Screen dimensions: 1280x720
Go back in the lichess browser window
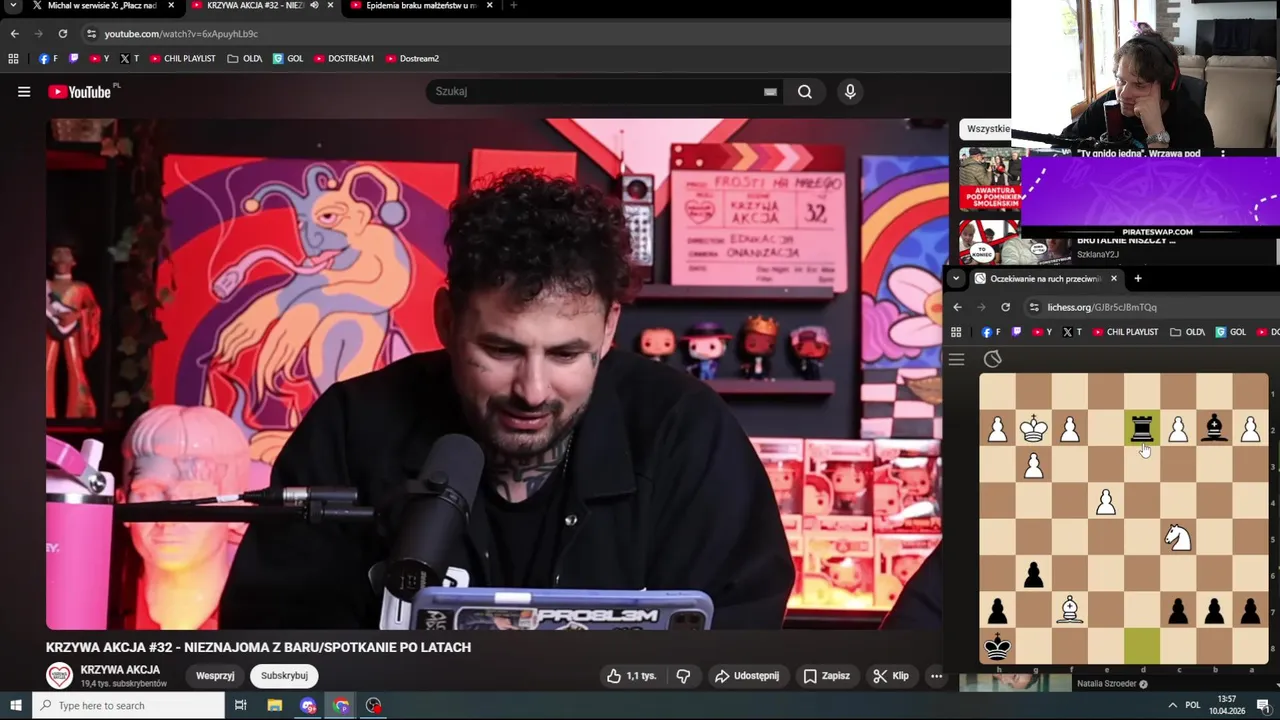coord(957,307)
